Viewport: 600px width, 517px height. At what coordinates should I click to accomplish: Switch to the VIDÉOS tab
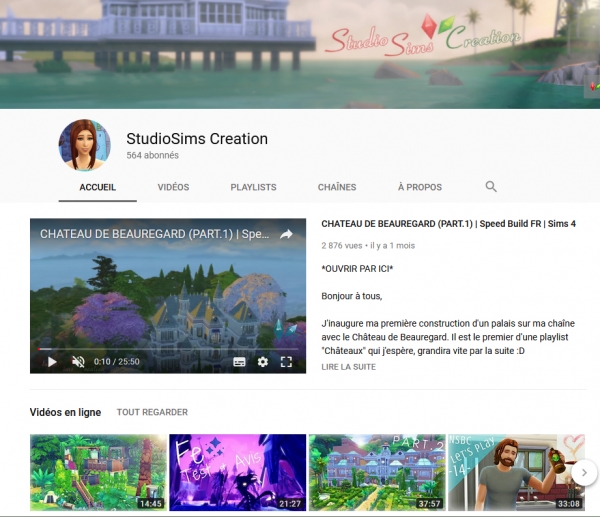coord(173,187)
